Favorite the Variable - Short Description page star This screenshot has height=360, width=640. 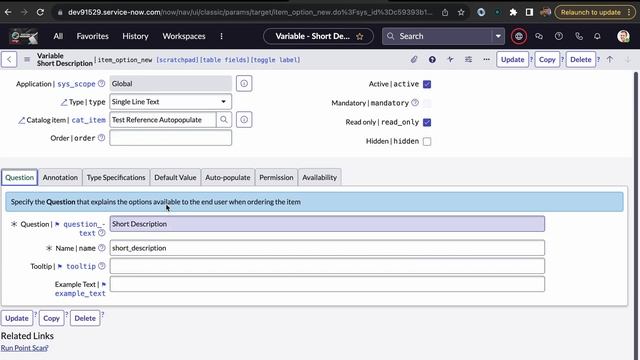360,36
